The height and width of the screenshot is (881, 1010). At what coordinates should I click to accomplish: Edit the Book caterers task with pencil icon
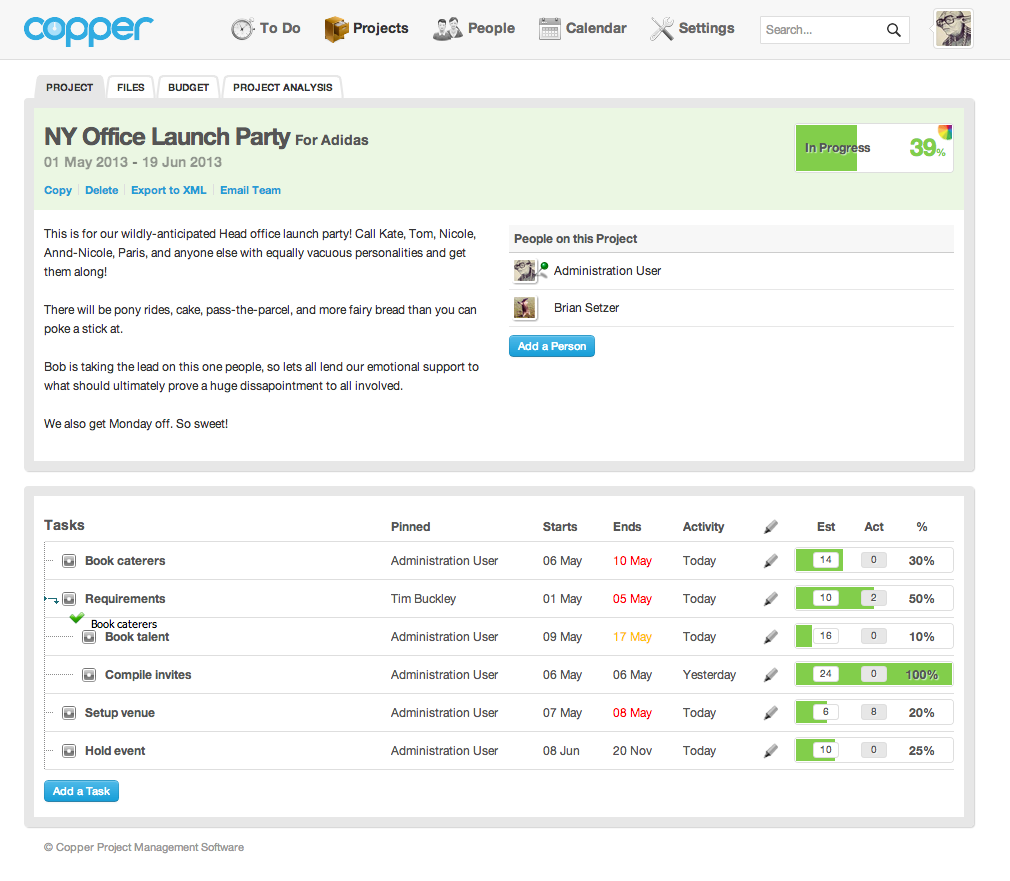click(770, 560)
